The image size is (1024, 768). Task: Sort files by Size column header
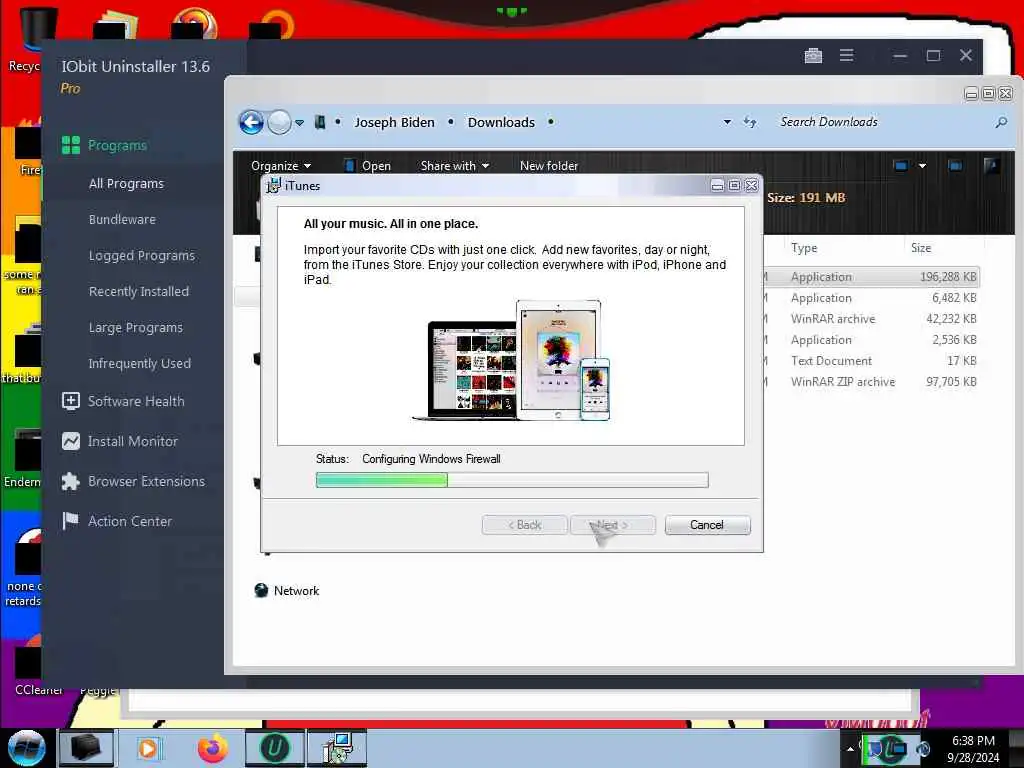click(921, 248)
